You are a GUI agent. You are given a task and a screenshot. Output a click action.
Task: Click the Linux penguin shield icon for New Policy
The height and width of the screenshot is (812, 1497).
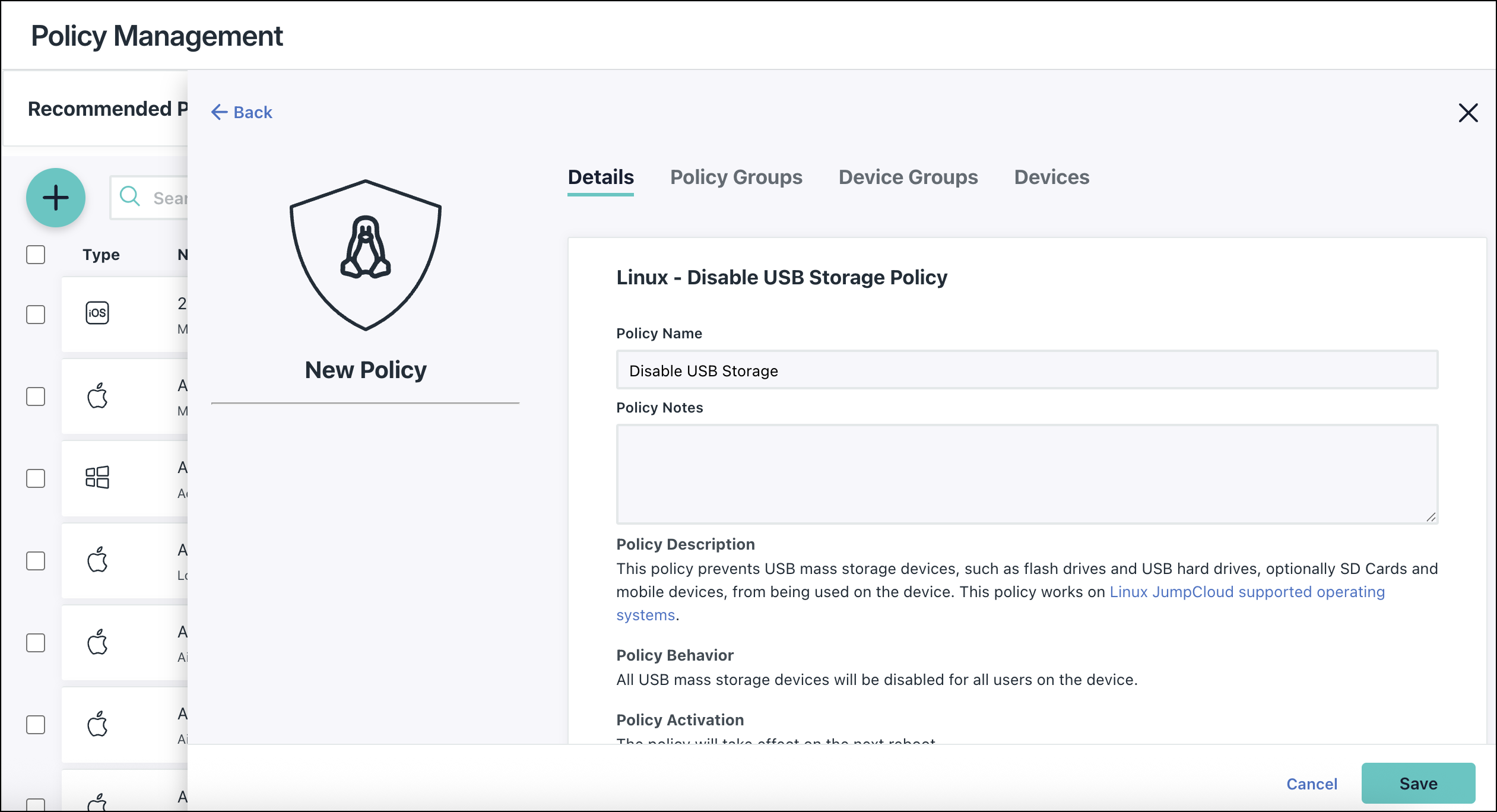point(364,255)
